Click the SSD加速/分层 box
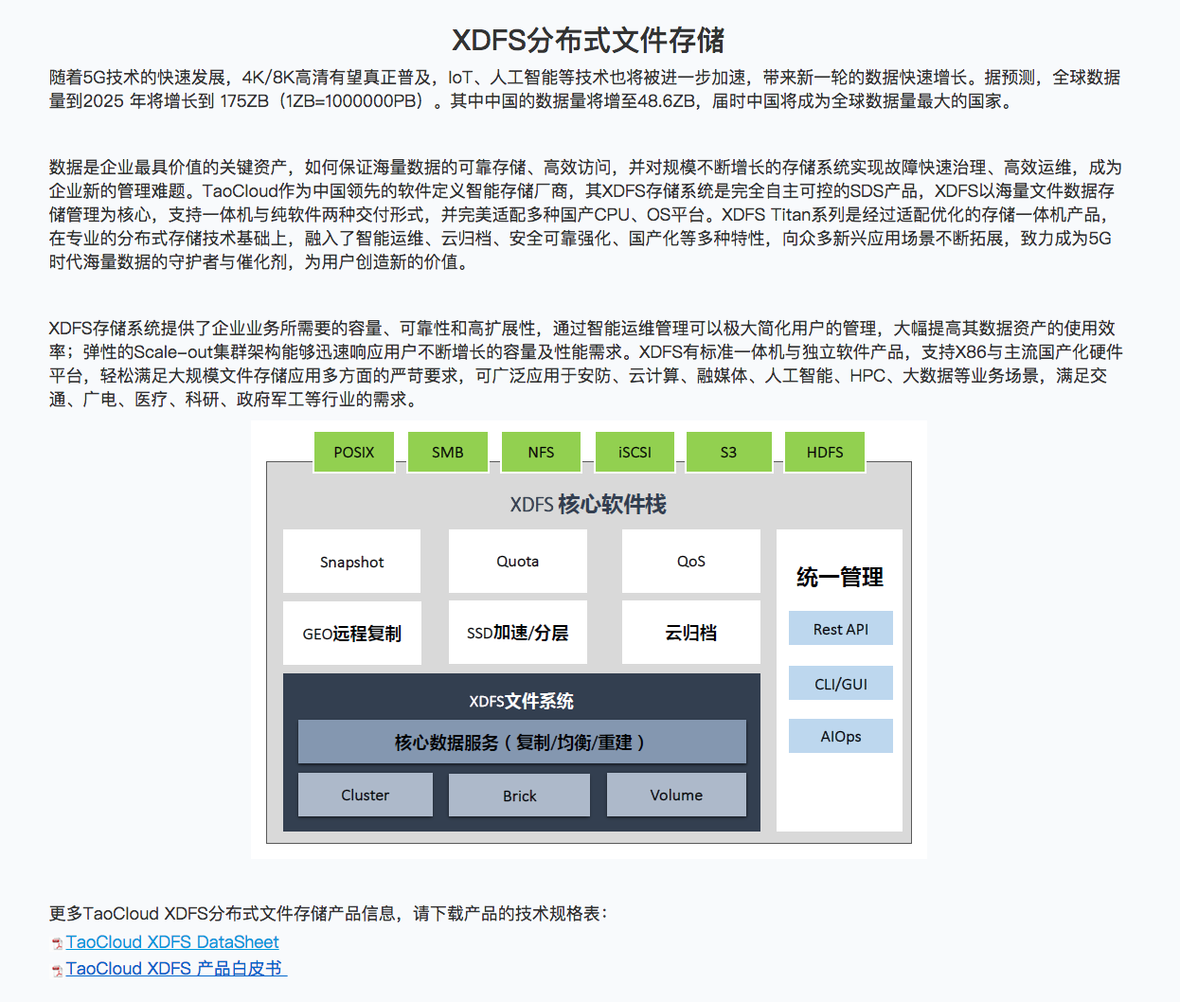This screenshot has width=1180, height=1002. 518,632
